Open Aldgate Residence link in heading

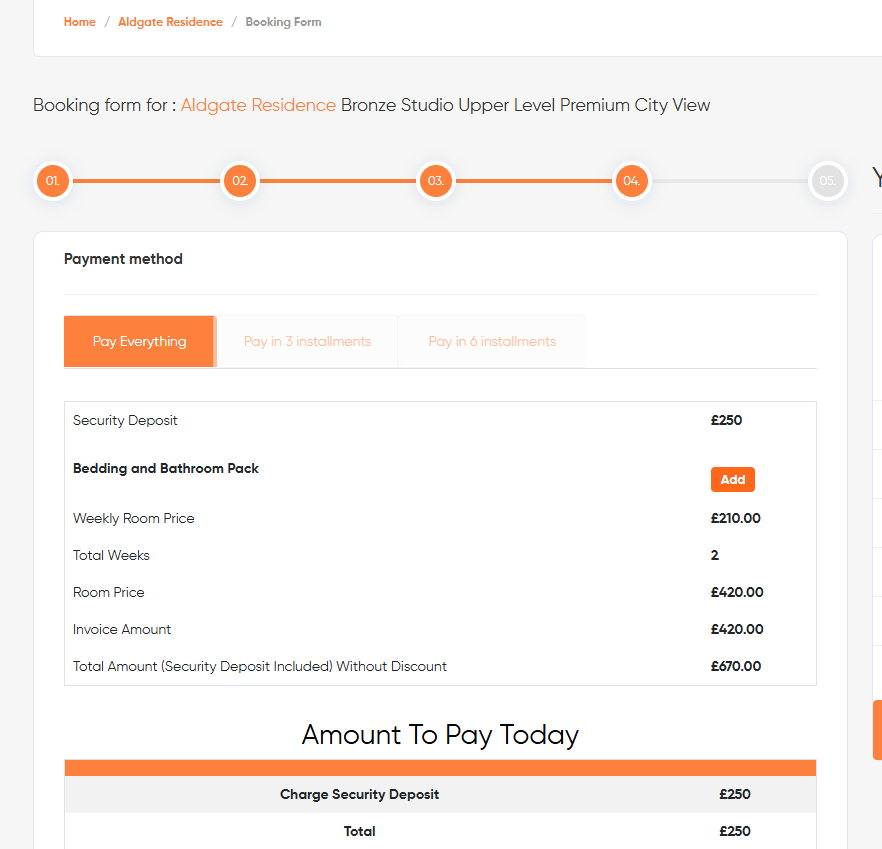coord(258,105)
